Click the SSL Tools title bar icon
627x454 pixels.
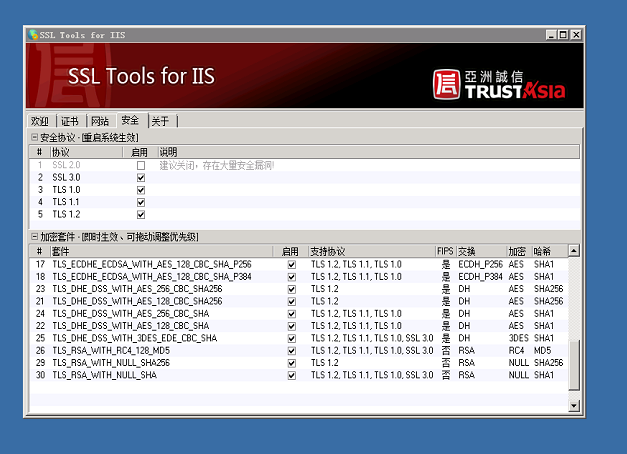tap(33, 35)
